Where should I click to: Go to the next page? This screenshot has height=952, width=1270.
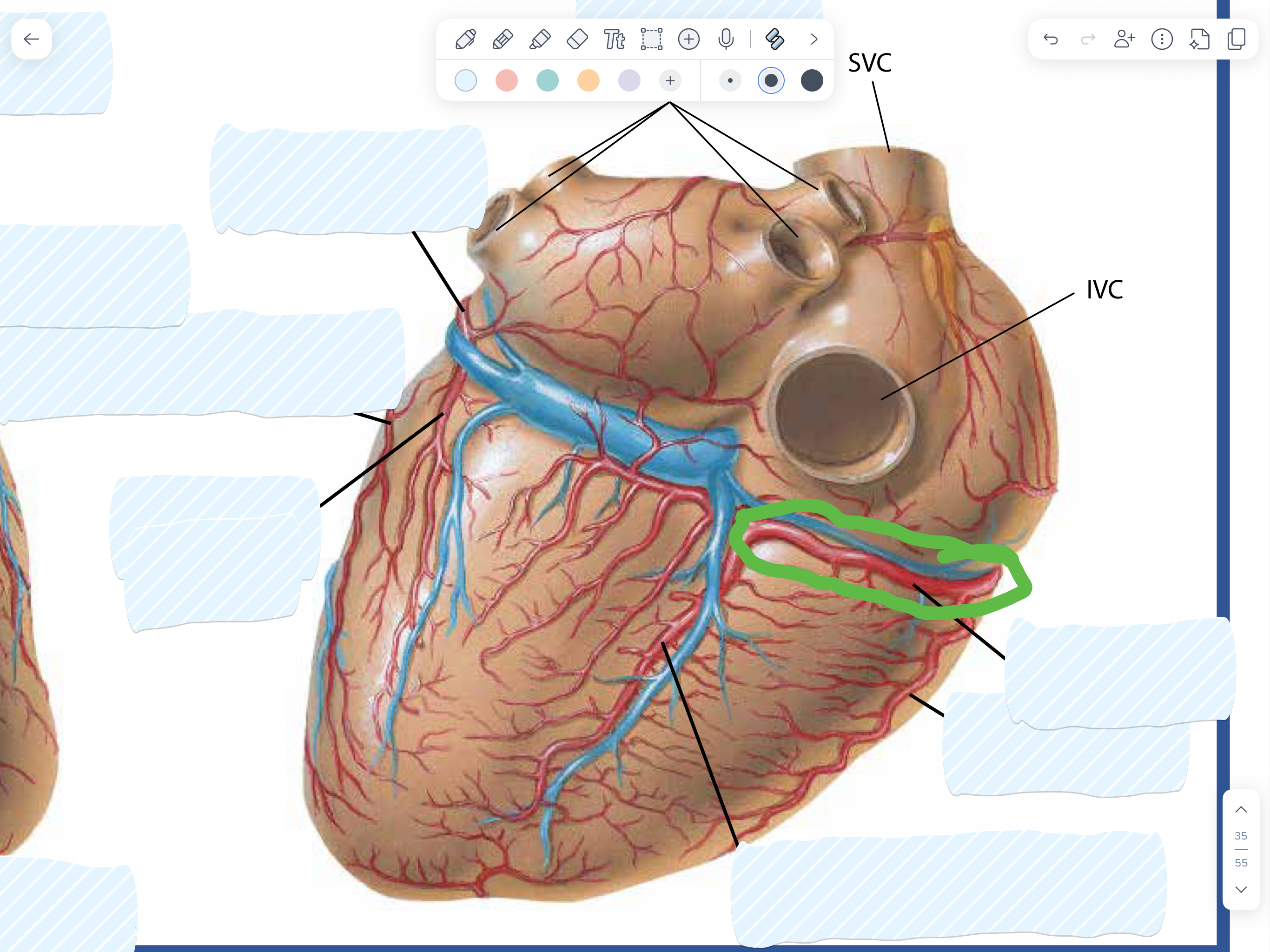click(x=1241, y=889)
